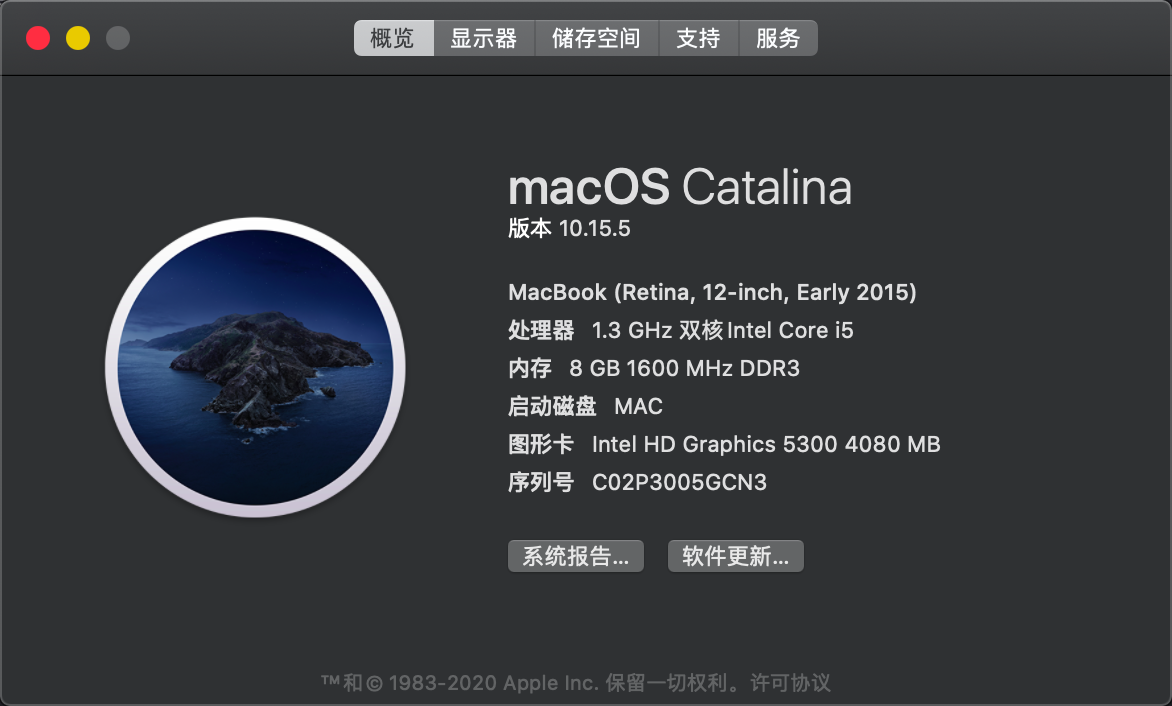Screen dimensions: 1172x706
Task: Click the 启动磁盘 label
Action: [x=552, y=406]
